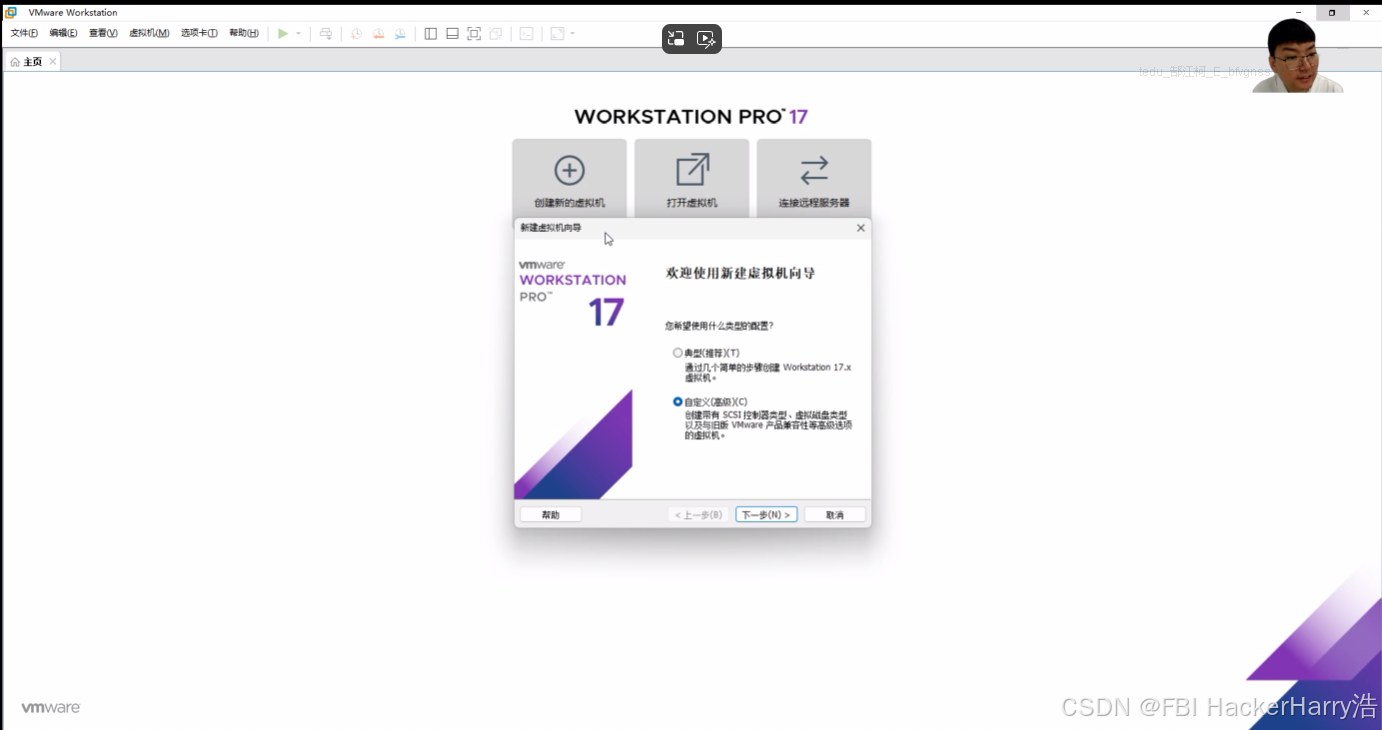The image size is (1382, 730).
Task: Click the green power-on play icon
Action: 283,33
